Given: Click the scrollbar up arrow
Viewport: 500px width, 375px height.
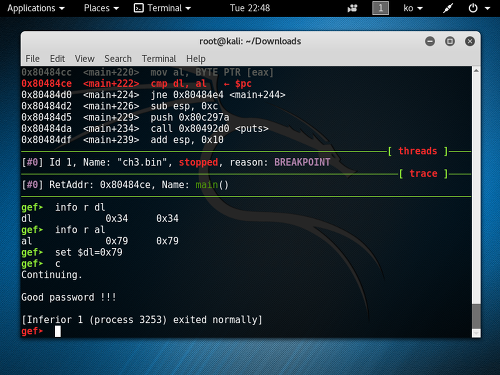Looking at the screenshot, I should tap(476, 71).
